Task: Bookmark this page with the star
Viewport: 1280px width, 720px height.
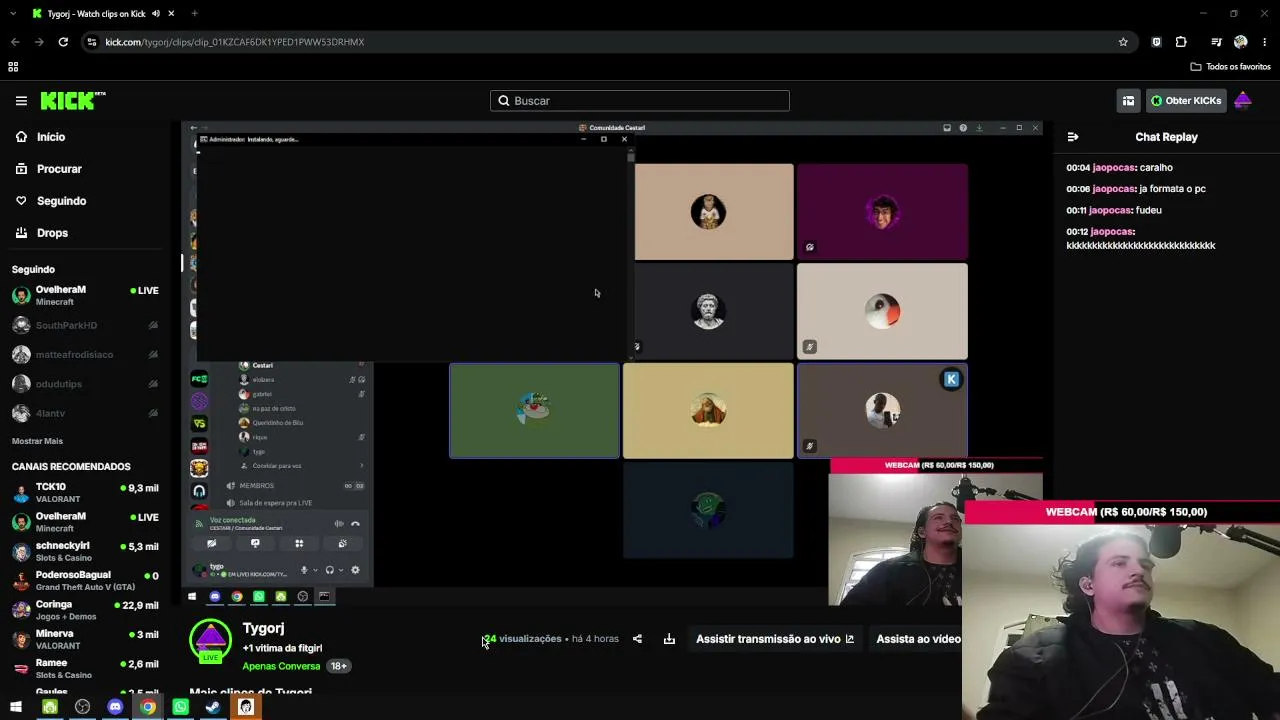Action: point(1123,42)
